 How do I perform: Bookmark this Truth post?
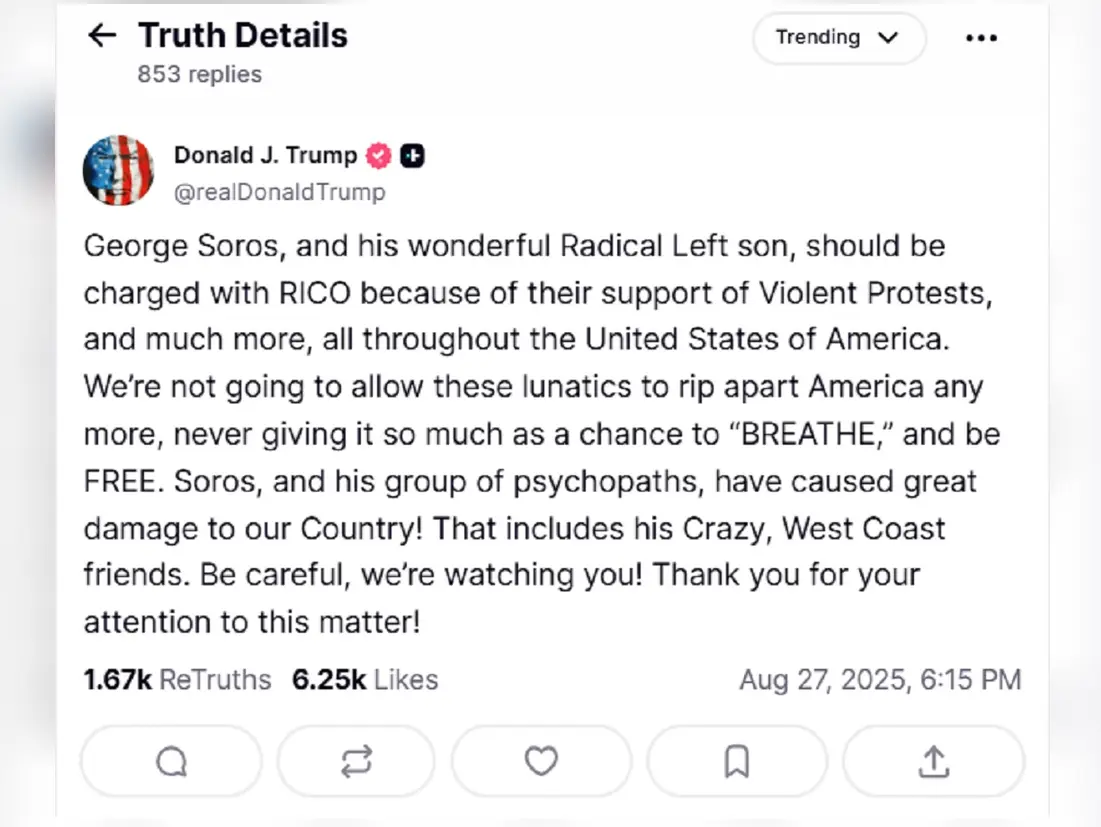point(736,762)
